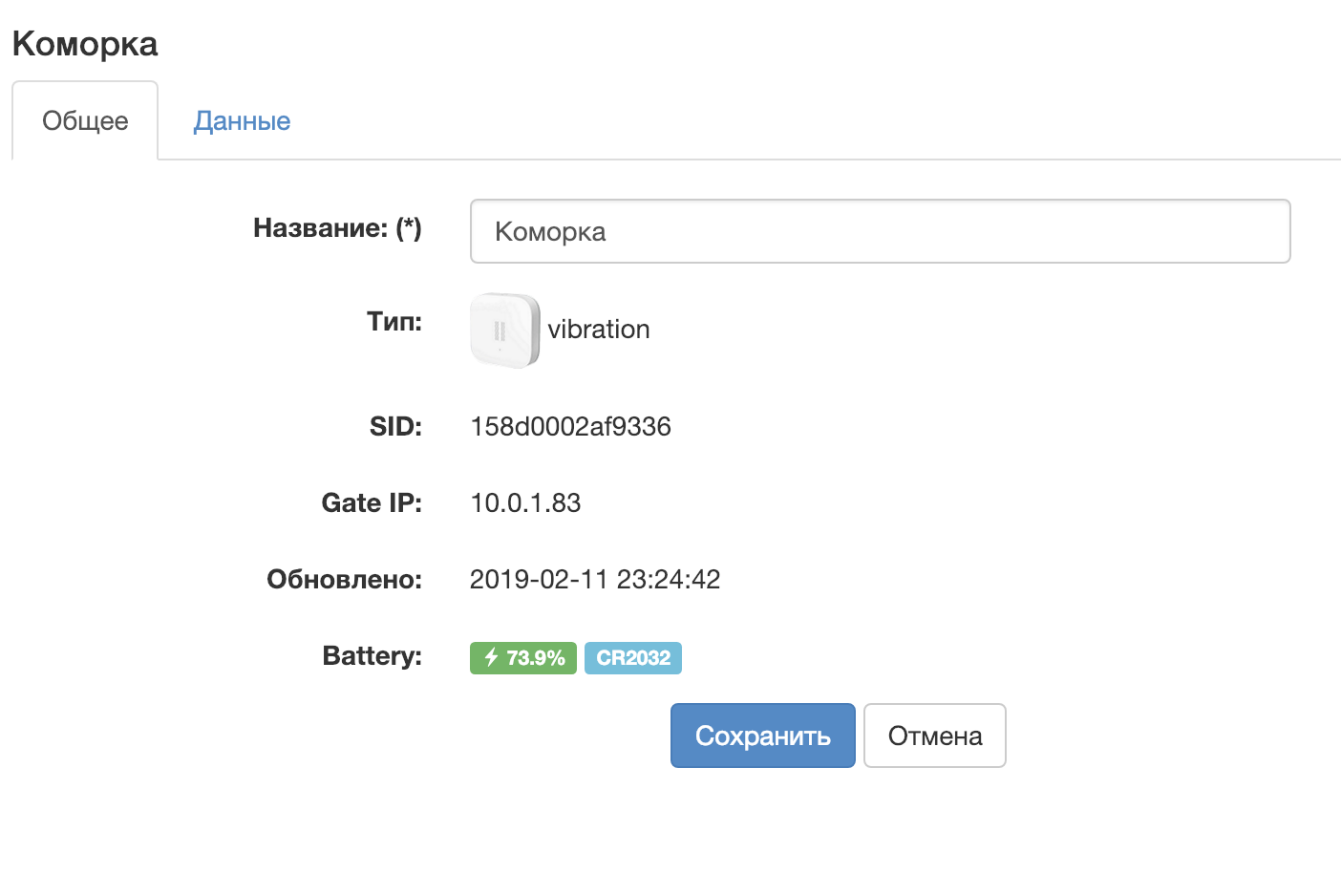This screenshot has height=896, width=1341.
Task: Select the Общее tab
Action: (85, 121)
